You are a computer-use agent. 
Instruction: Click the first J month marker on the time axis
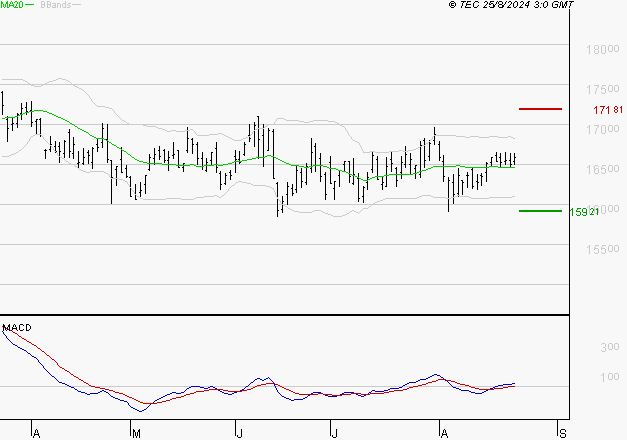click(x=240, y=434)
